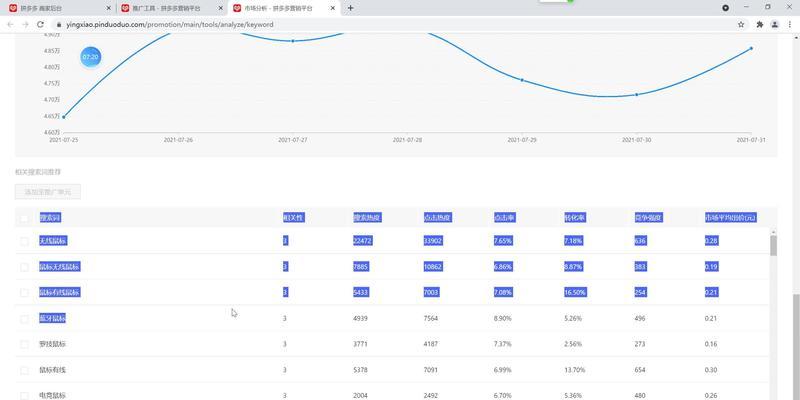Click conversion rate 16.50%
The height and width of the screenshot is (400, 800).
(576, 292)
